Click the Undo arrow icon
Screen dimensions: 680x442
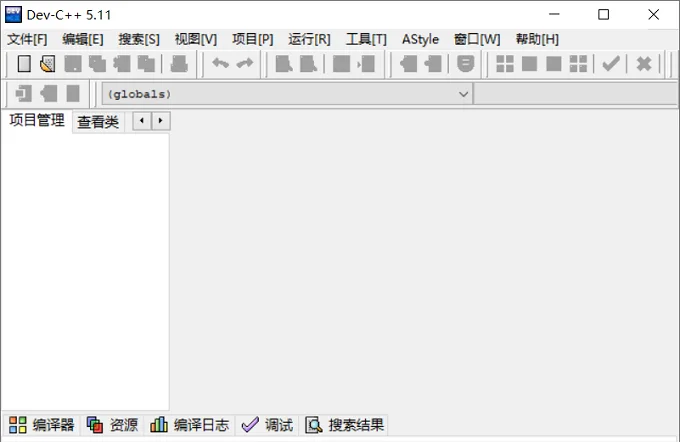pos(220,63)
